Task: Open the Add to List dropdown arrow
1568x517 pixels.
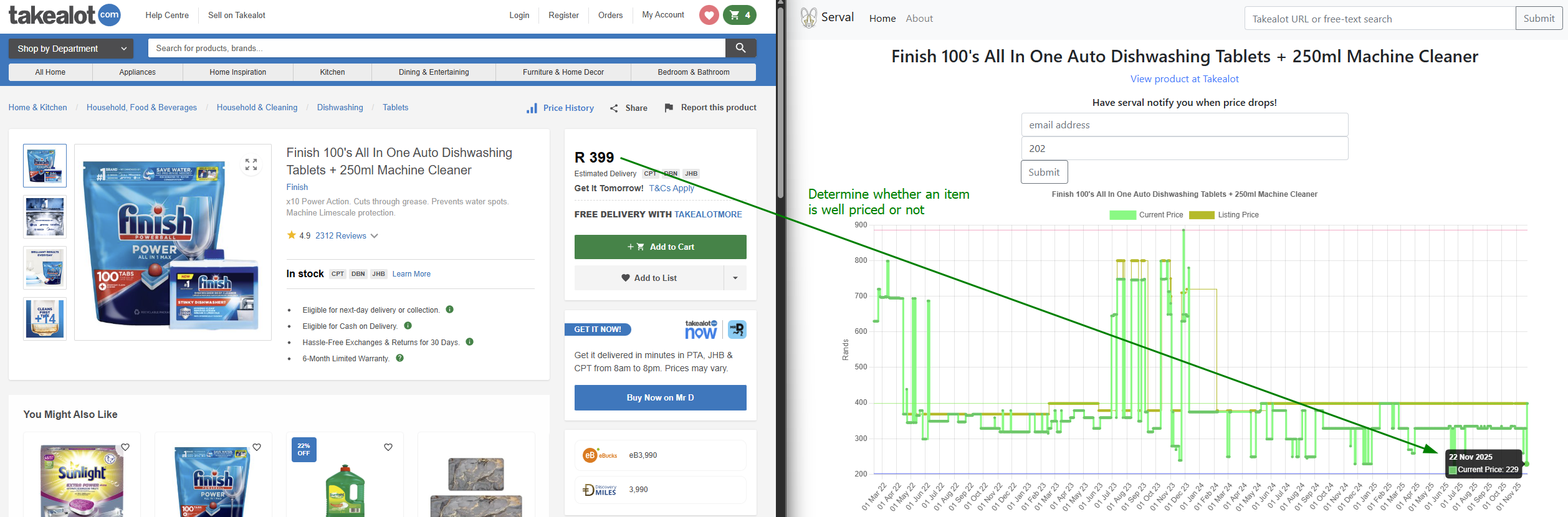Action: [735, 278]
